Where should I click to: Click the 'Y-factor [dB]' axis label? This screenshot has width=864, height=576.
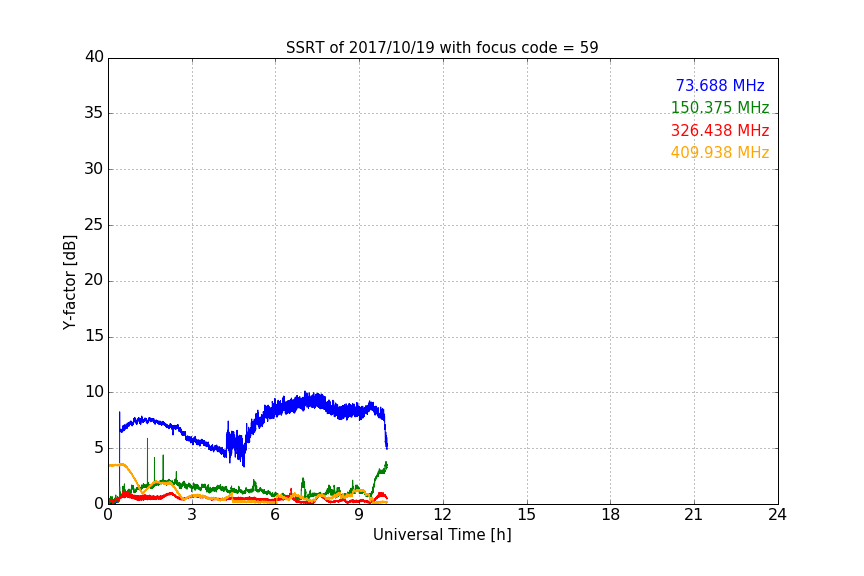[69, 282]
